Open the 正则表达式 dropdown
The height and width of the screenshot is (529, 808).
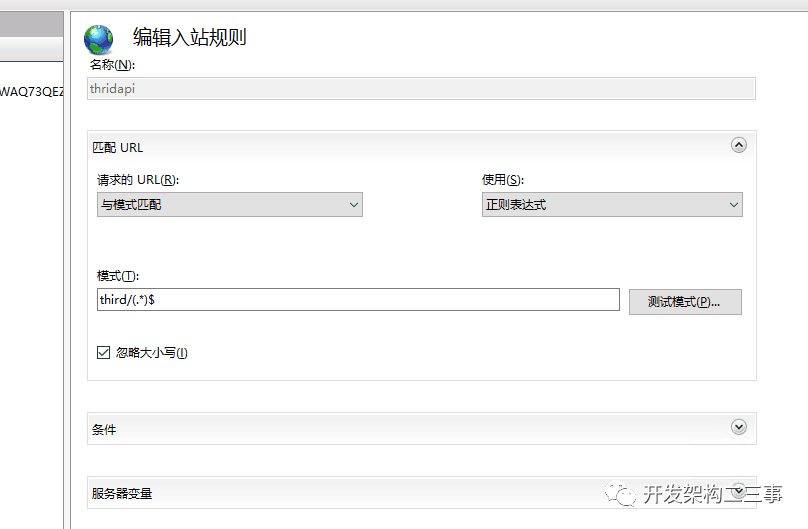612,204
